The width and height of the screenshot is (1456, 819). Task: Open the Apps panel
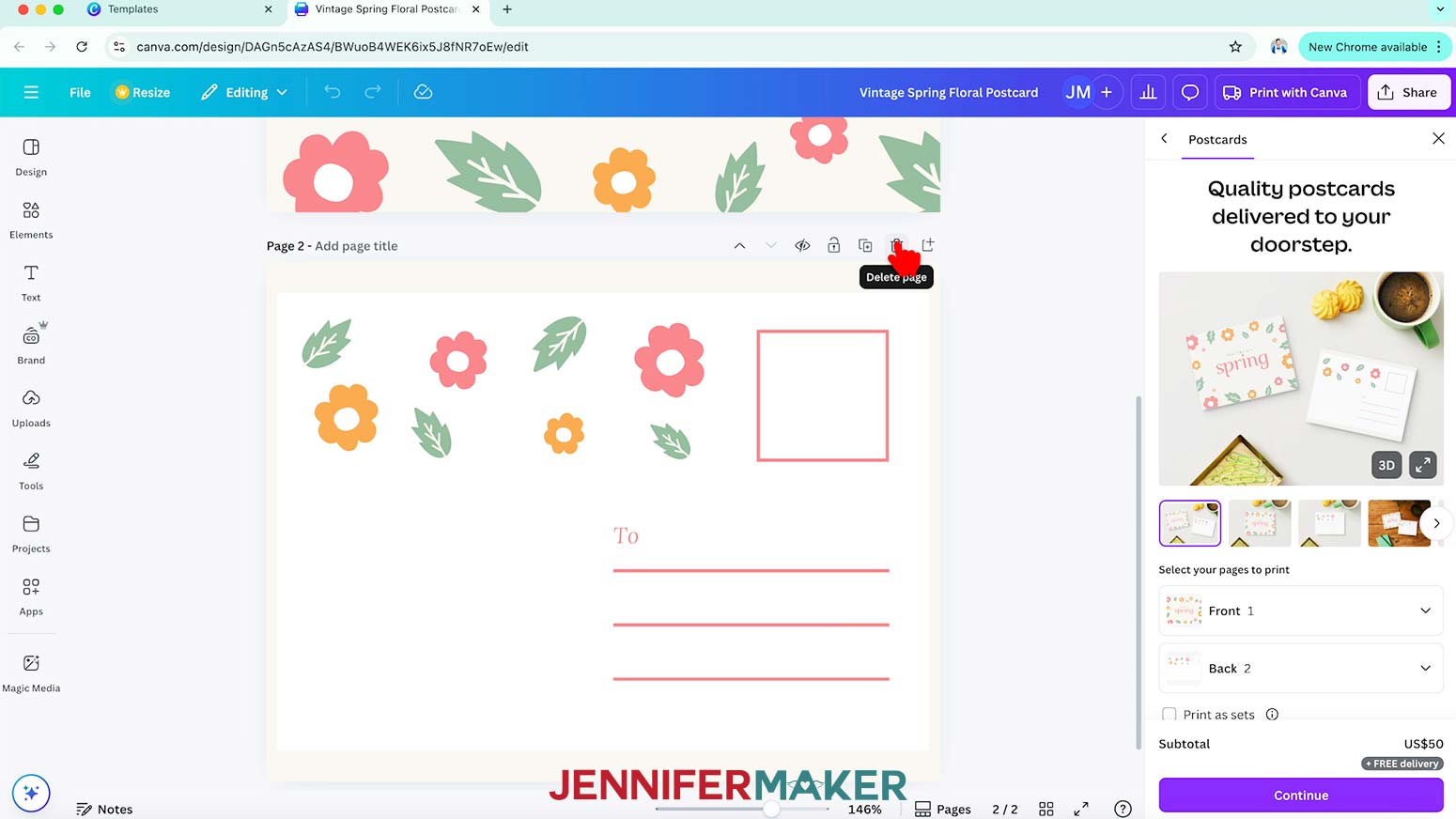(31, 597)
